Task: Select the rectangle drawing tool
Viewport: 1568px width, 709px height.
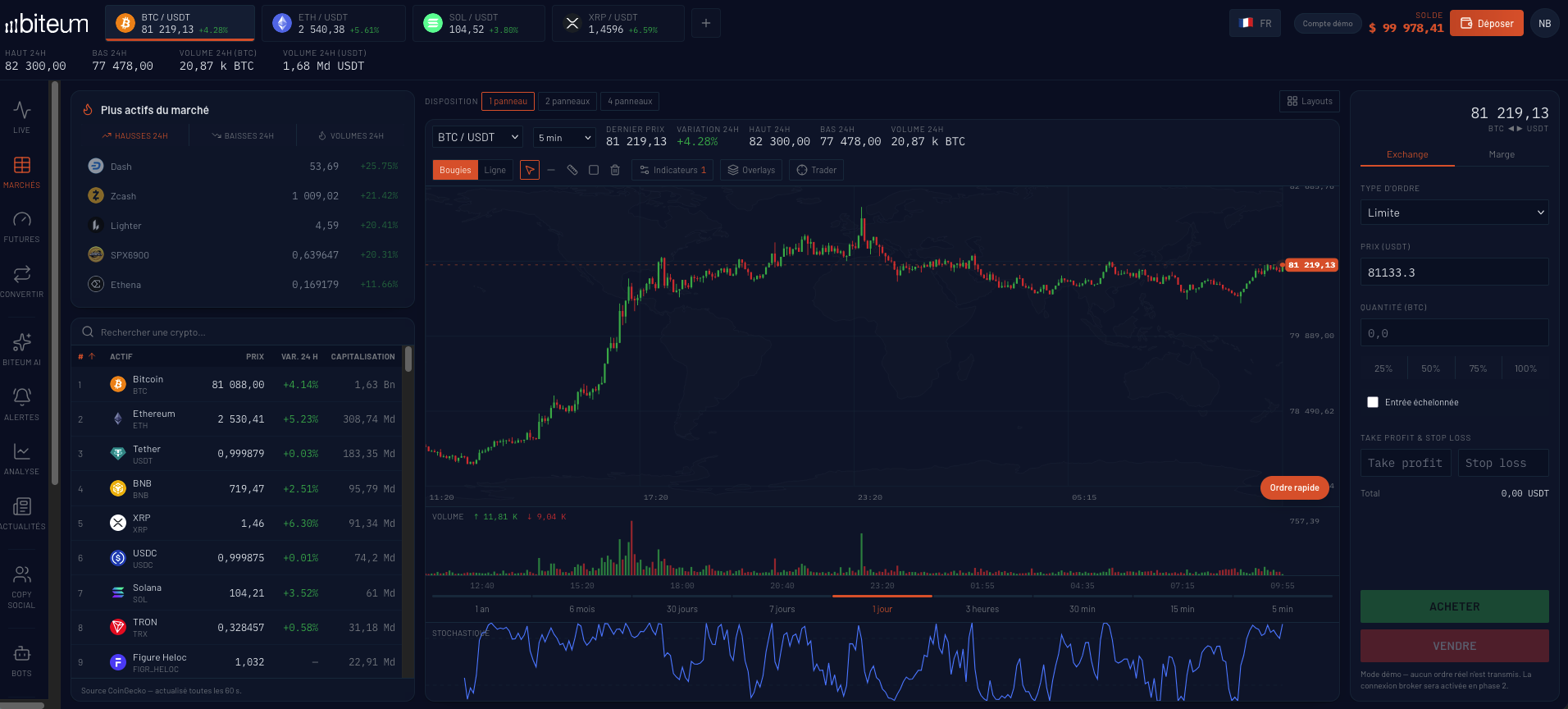Action: 594,170
